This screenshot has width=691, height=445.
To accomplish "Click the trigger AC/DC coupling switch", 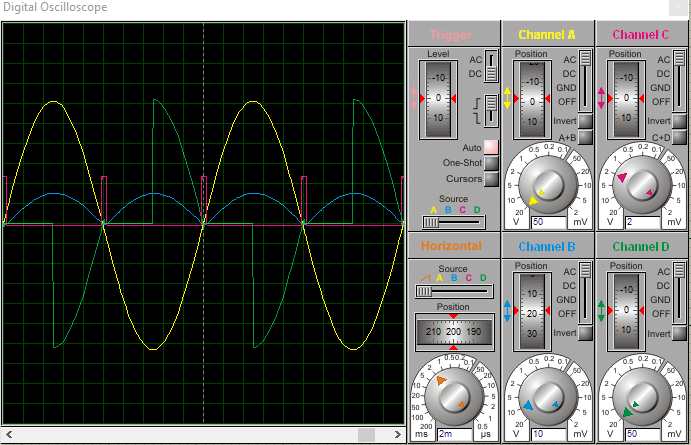I will [x=491, y=66].
